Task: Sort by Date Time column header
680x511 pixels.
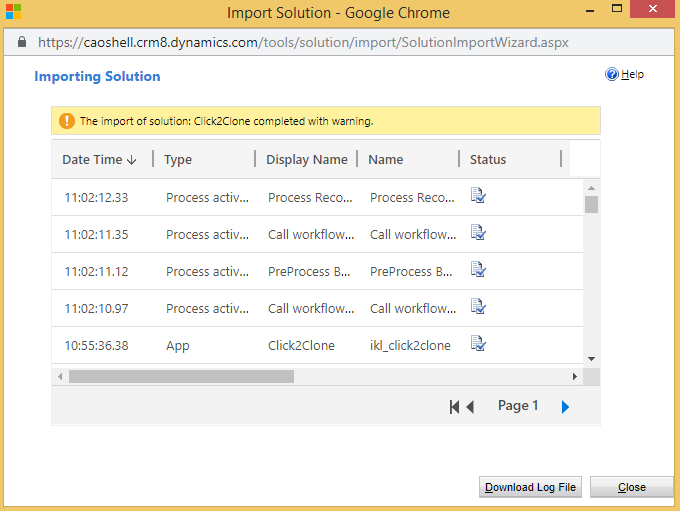Action: coord(99,160)
